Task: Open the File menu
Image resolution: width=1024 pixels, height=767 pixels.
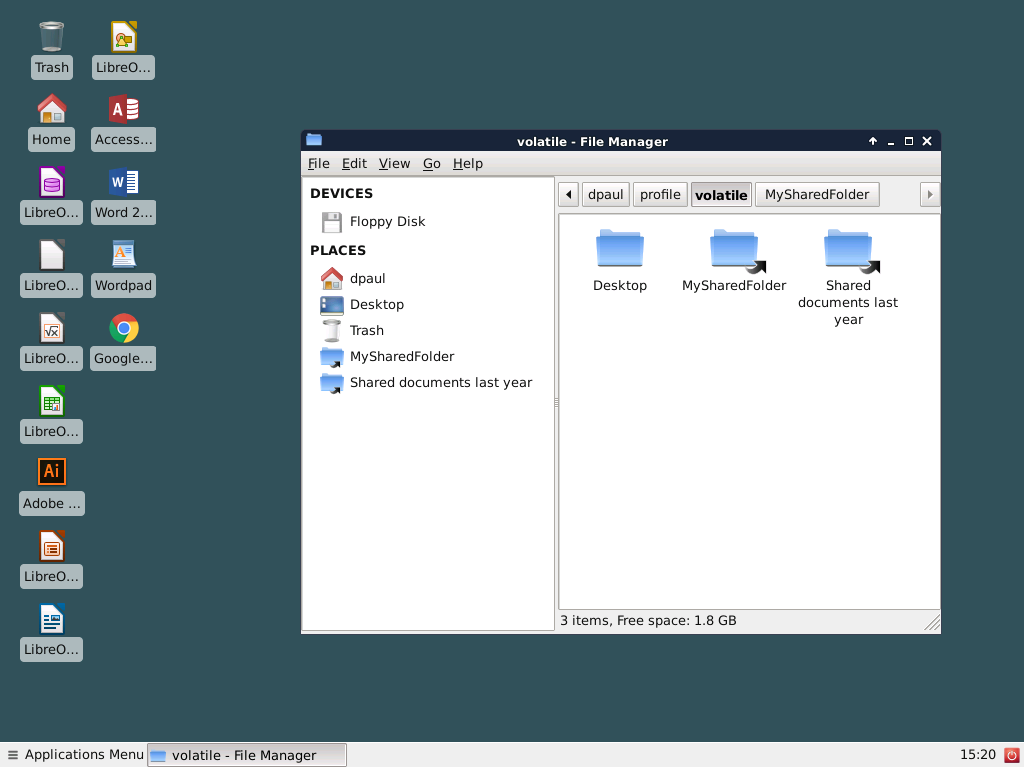Action: 318,163
